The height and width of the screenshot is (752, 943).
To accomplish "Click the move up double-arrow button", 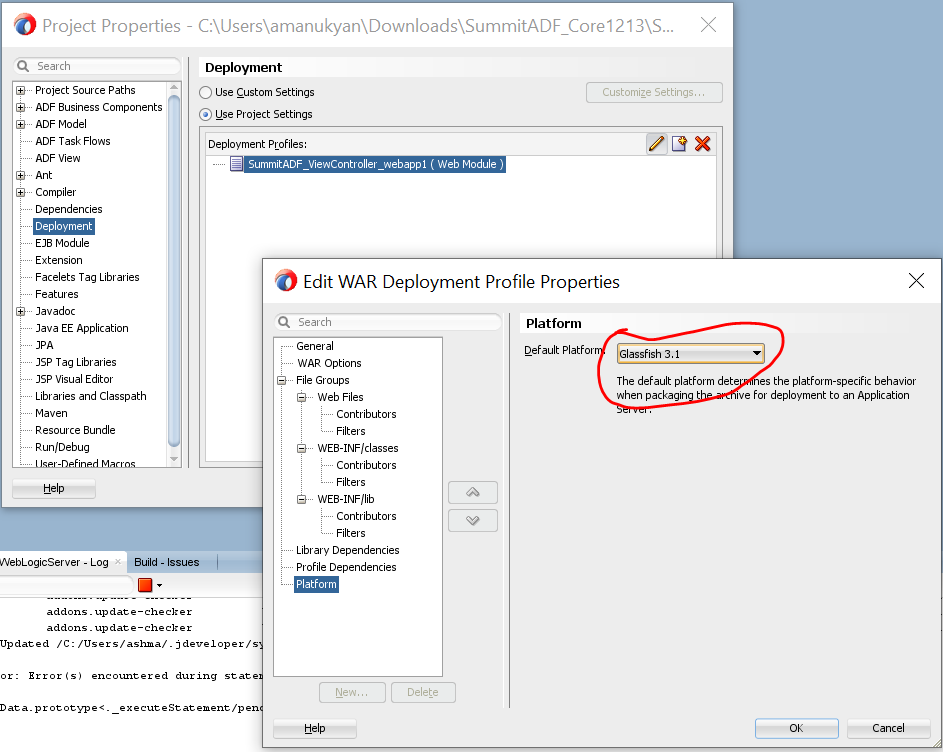I will [473, 493].
